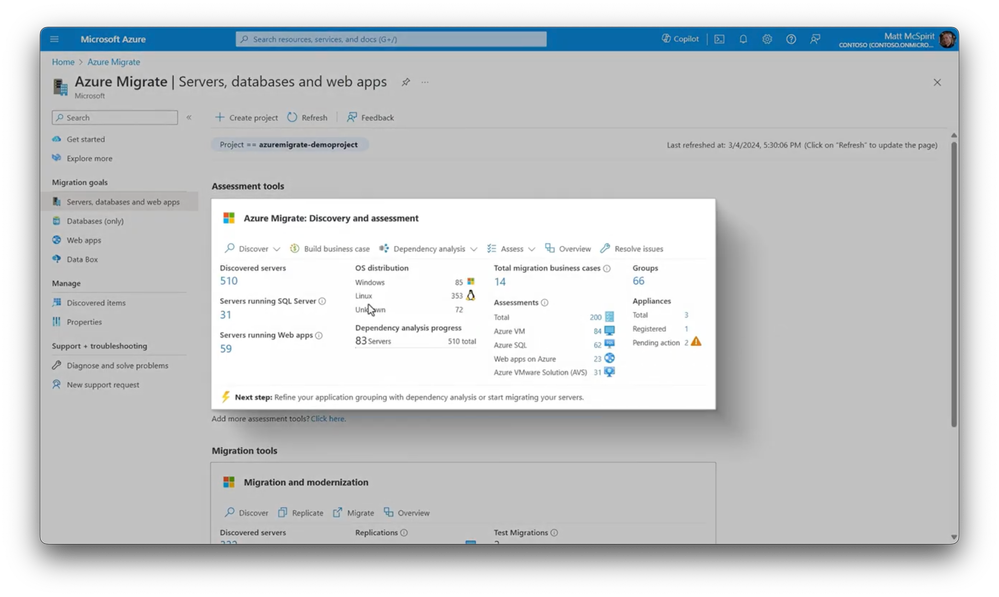Image resolution: width=999 pixels, height=597 pixels.
Task: Open Diagnose and solve problems
Action: point(119,365)
